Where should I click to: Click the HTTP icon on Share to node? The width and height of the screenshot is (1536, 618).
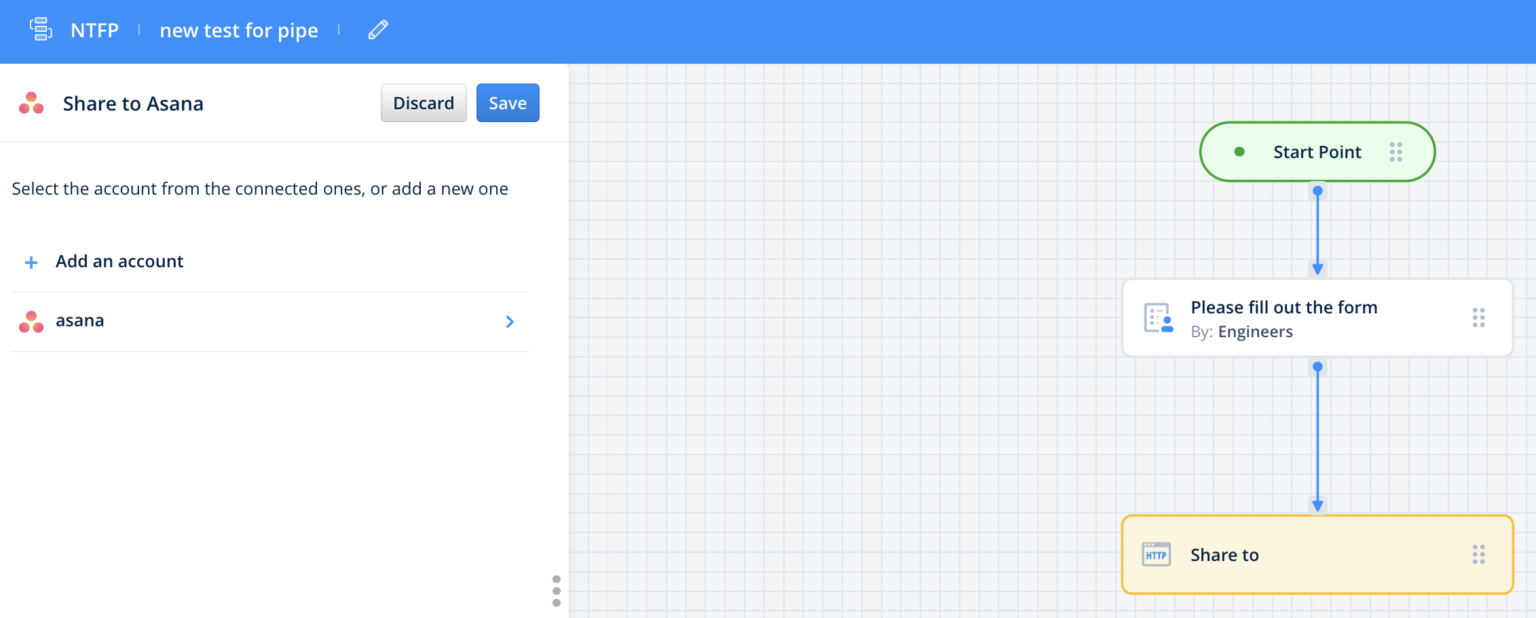pyautogui.click(x=1156, y=555)
